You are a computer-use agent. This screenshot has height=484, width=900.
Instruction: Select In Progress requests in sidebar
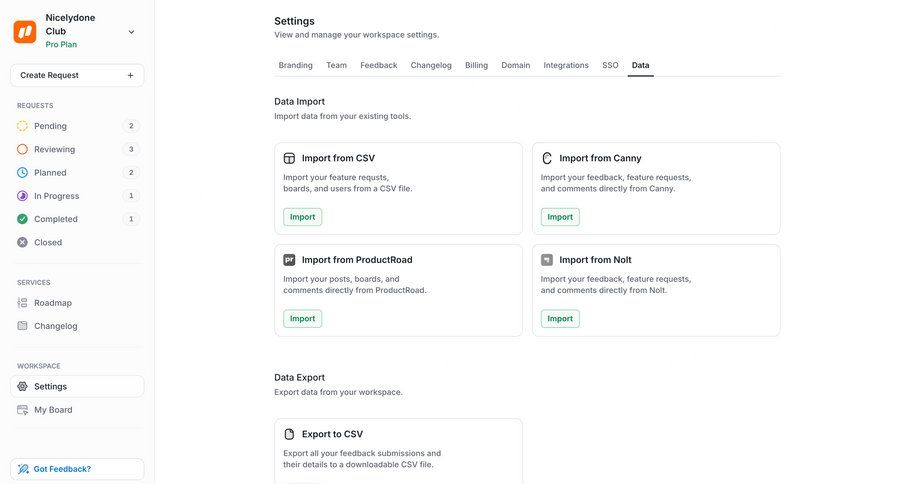56,196
